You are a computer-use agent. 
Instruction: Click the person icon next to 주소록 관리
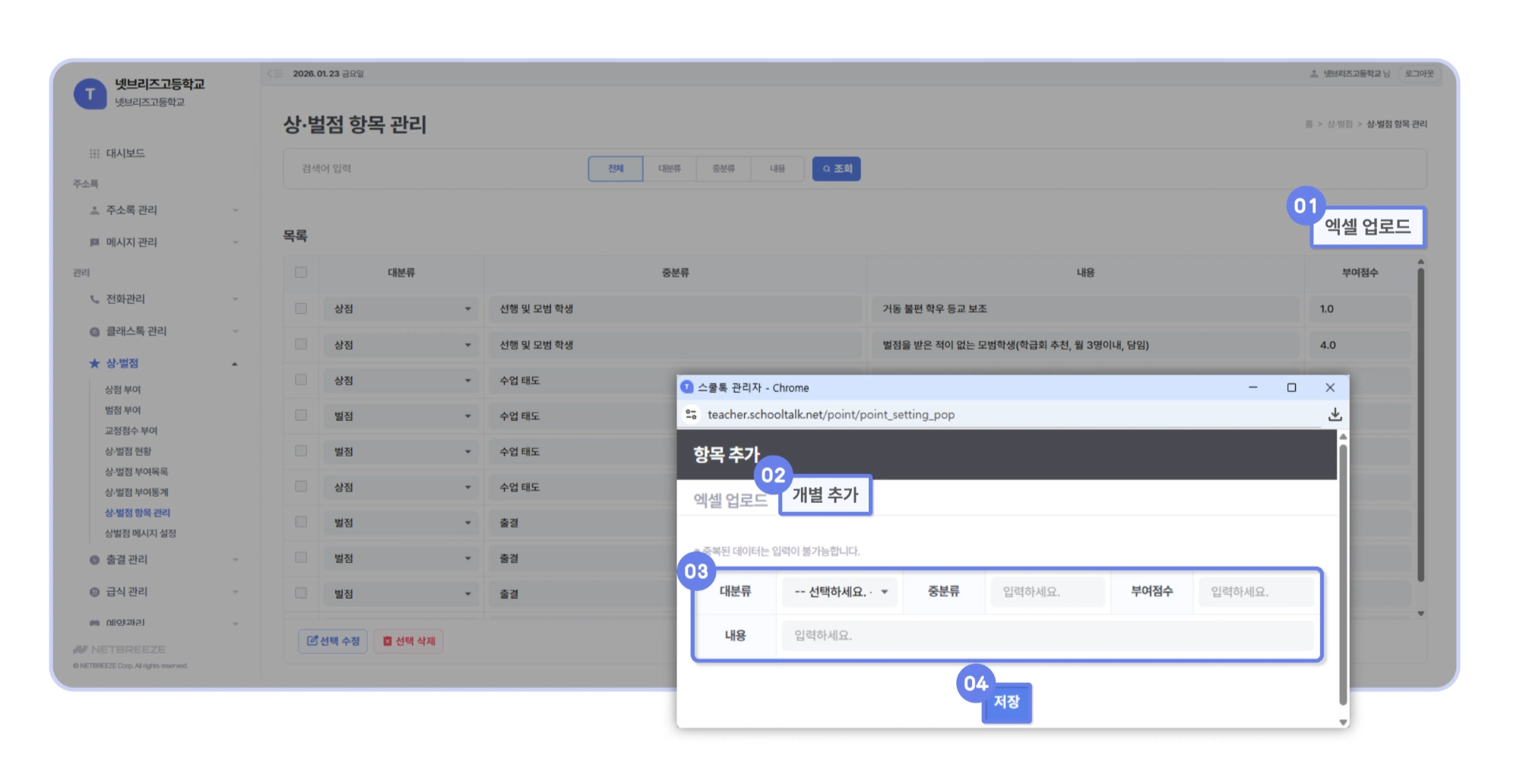point(94,210)
